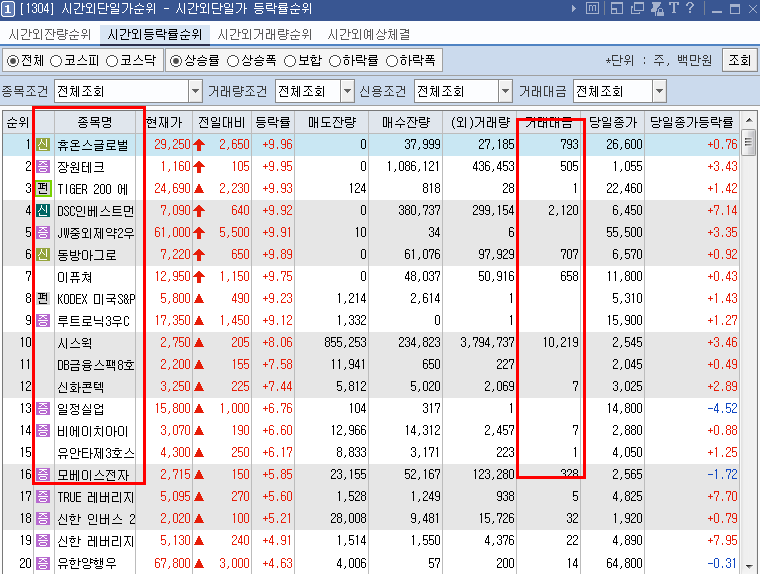The image size is (760, 574).
Task: Click the 신 badge next to DSC인베스트먼
Action: [43, 211]
